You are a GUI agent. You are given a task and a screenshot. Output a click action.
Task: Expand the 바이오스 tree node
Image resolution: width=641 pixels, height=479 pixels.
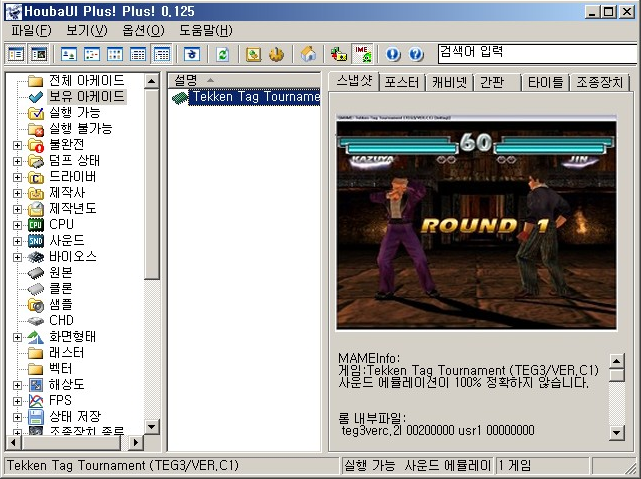pos(17,257)
